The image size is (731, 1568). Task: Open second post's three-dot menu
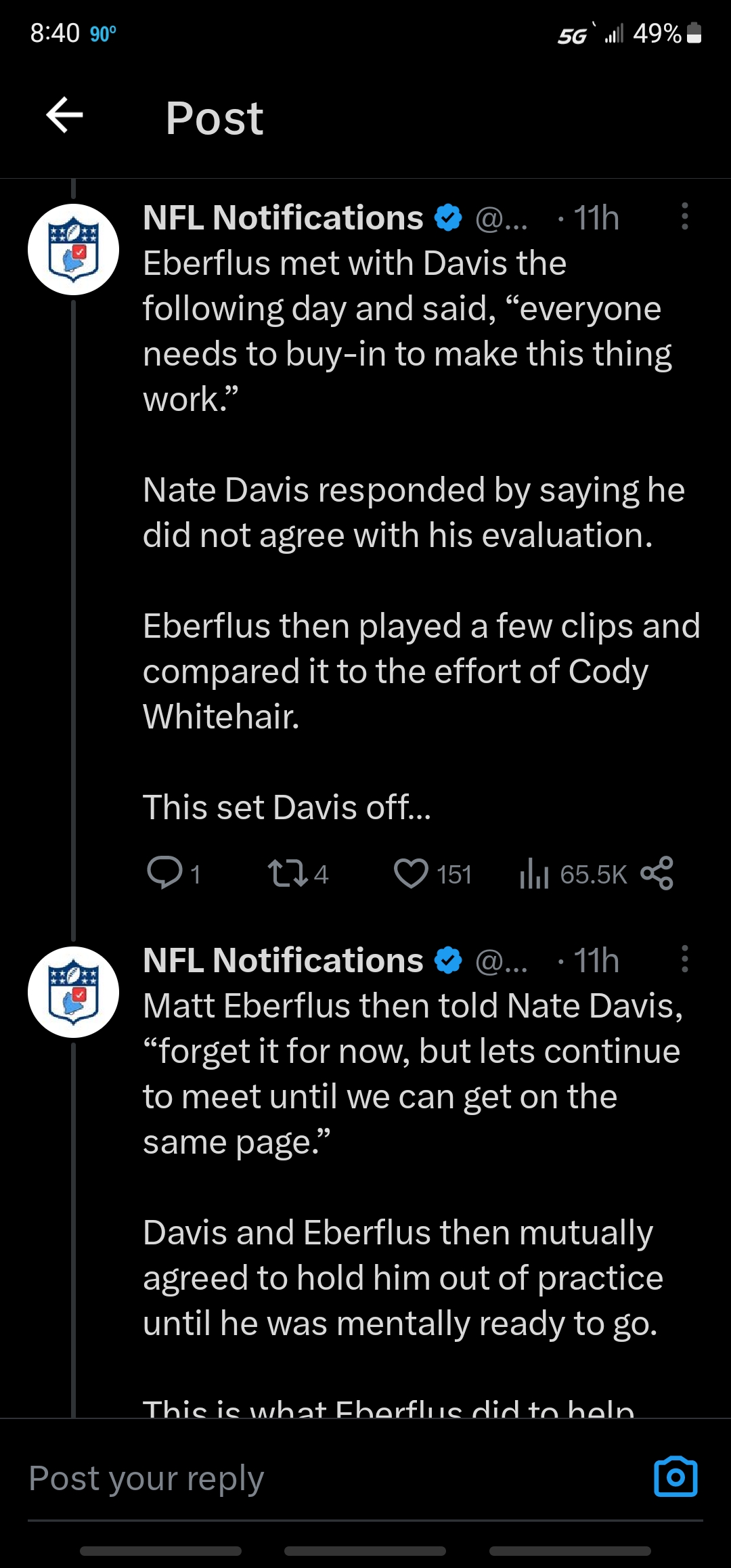pyautogui.click(x=685, y=959)
